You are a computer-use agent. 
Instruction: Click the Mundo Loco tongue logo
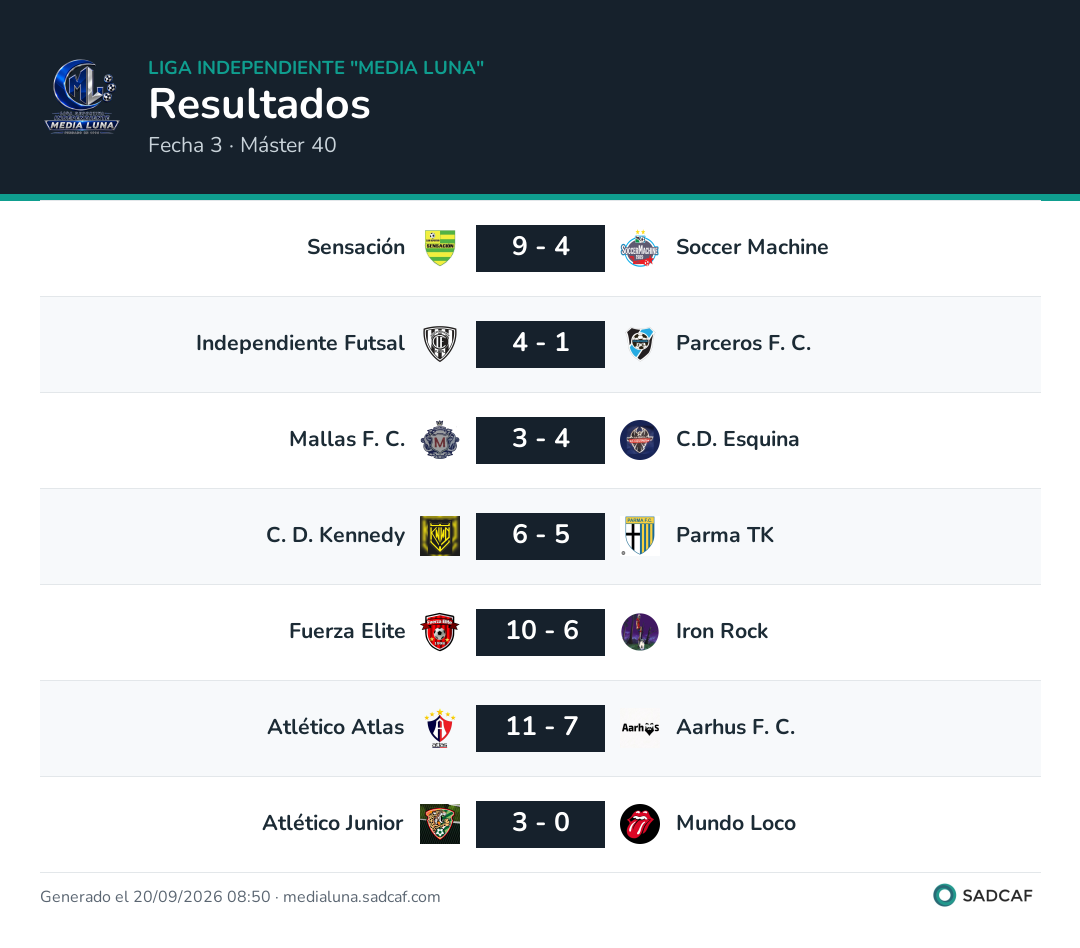coord(640,824)
